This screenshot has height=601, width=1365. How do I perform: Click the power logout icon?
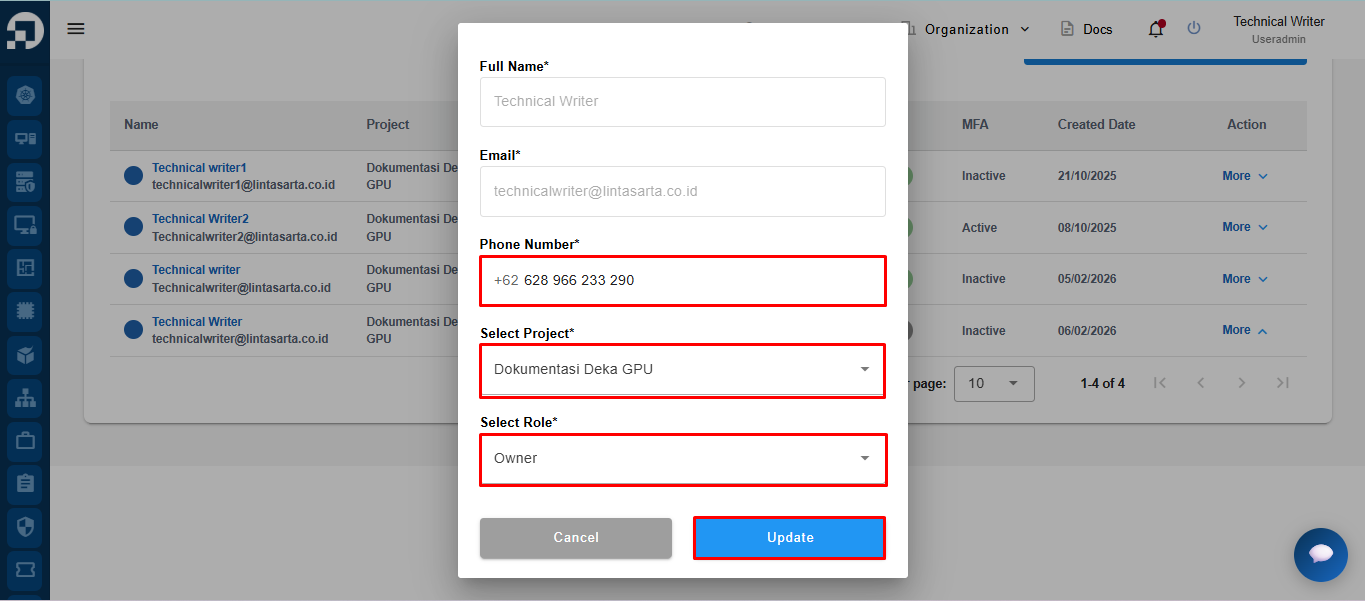(x=1194, y=29)
